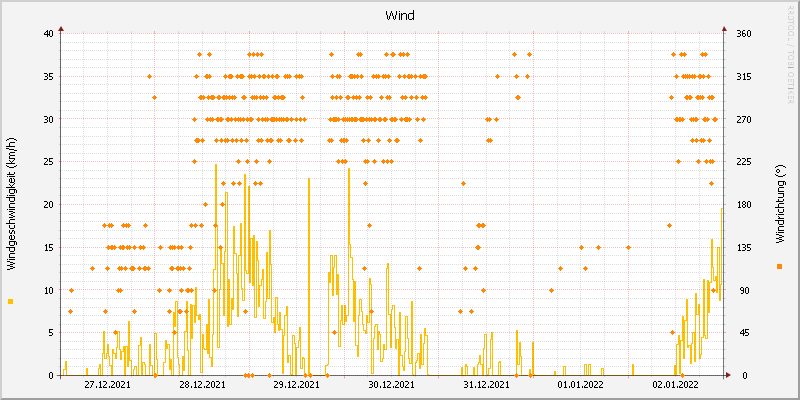Click the date label 27.12.2021
The width and height of the screenshot is (800, 400).
tap(107, 384)
